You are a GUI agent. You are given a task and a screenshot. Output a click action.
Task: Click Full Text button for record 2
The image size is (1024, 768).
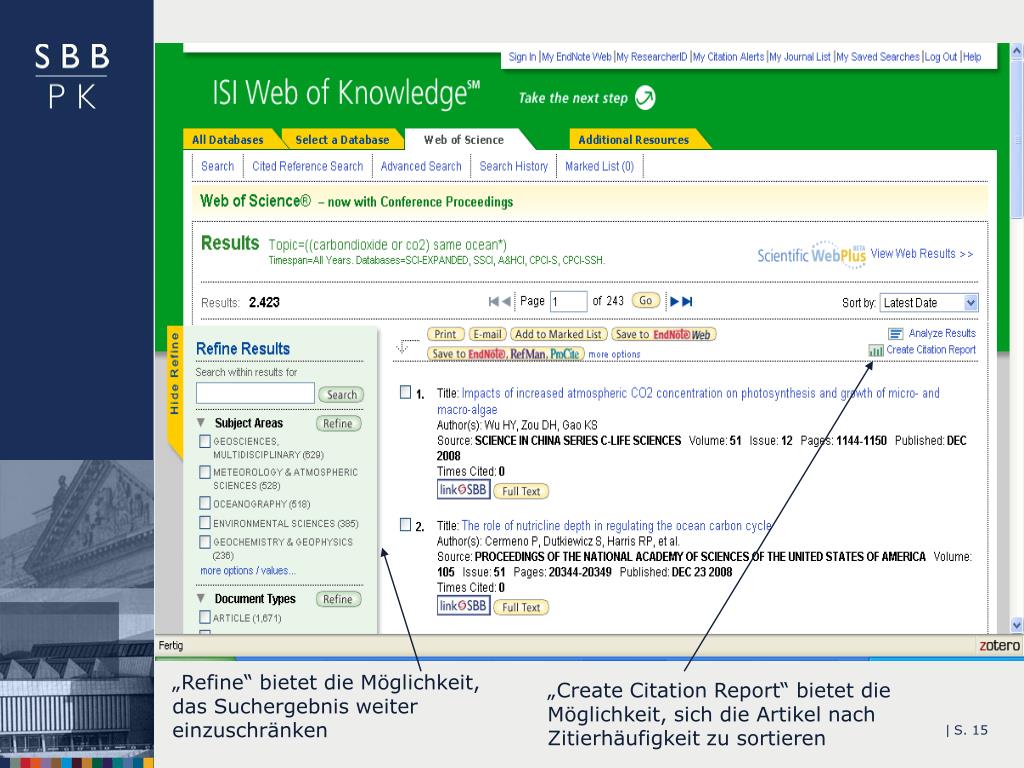pos(521,607)
